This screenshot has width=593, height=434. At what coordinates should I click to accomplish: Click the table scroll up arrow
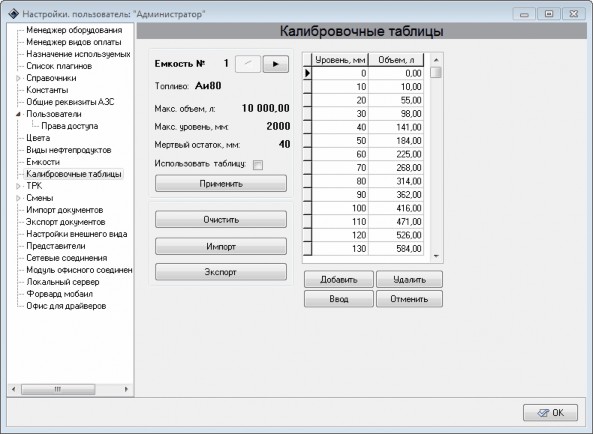coord(436,60)
